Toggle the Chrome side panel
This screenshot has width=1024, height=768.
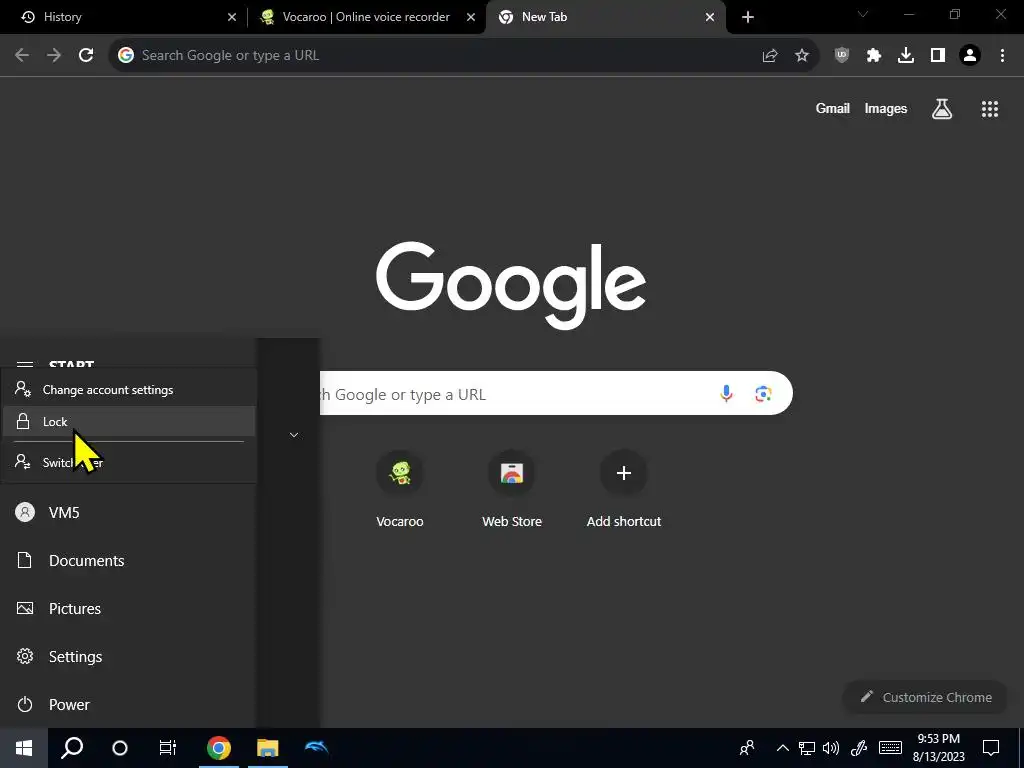938,56
